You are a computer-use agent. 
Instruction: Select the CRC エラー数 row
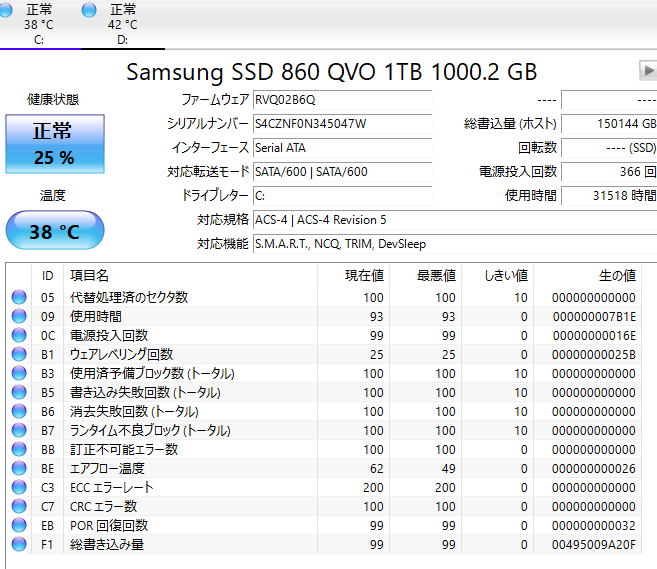(x=323, y=506)
